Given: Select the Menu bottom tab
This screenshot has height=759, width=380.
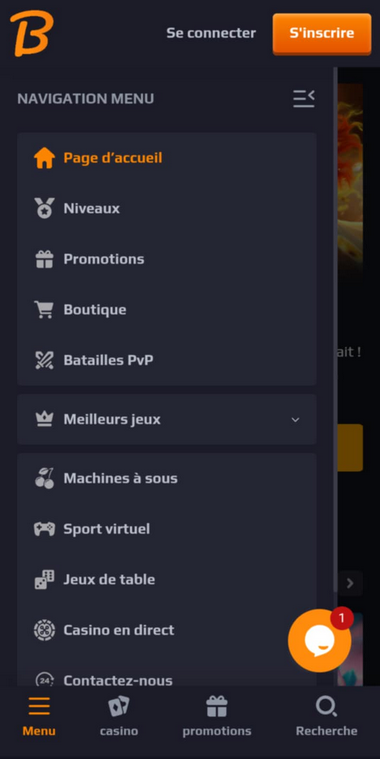Looking at the screenshot, I should click(39, 716).
